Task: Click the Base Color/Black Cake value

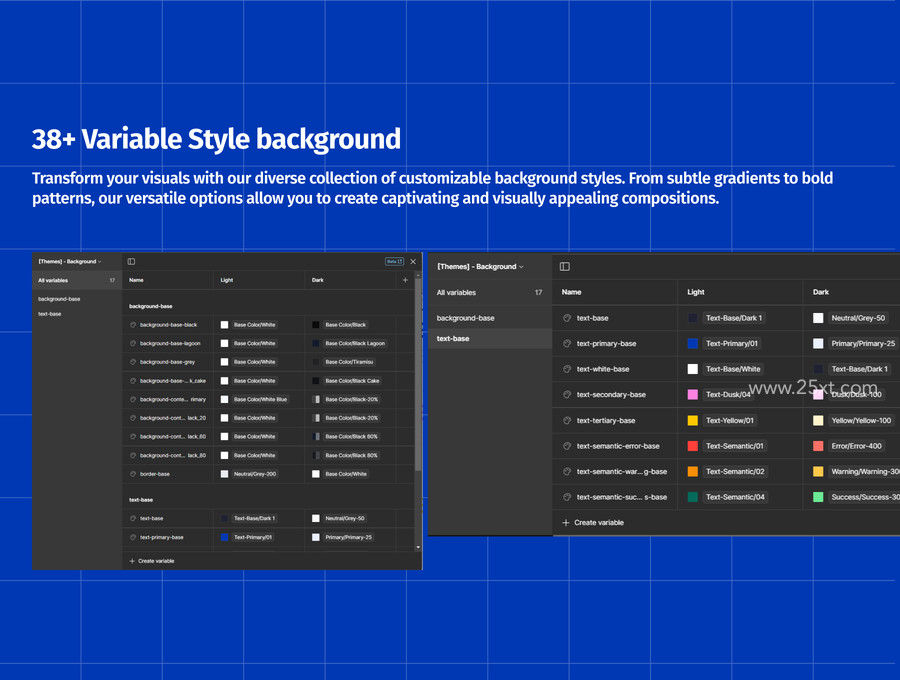Action: pyautogui.click(x=352, y=380)
